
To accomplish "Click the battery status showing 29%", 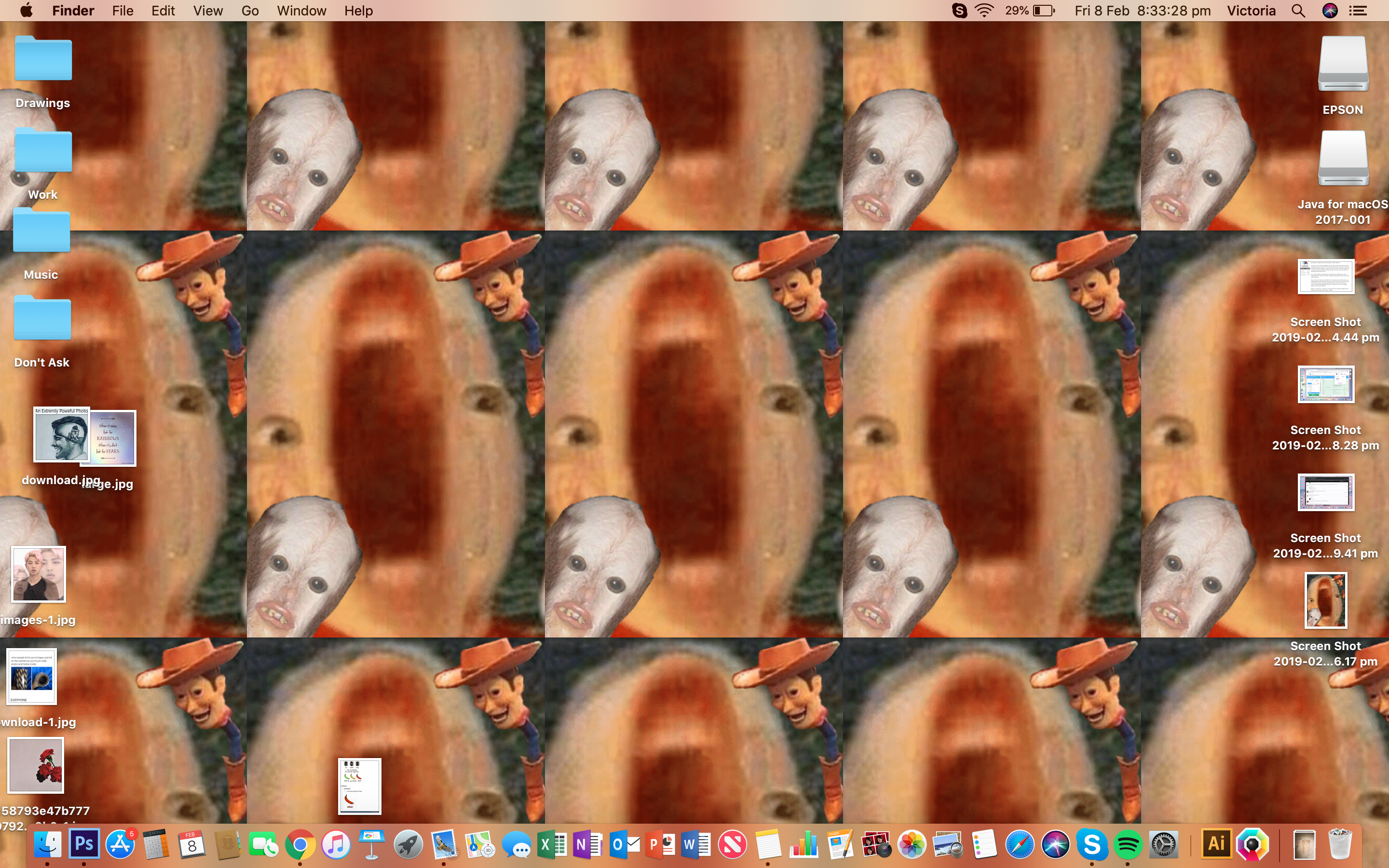I will click(1030, 10).
